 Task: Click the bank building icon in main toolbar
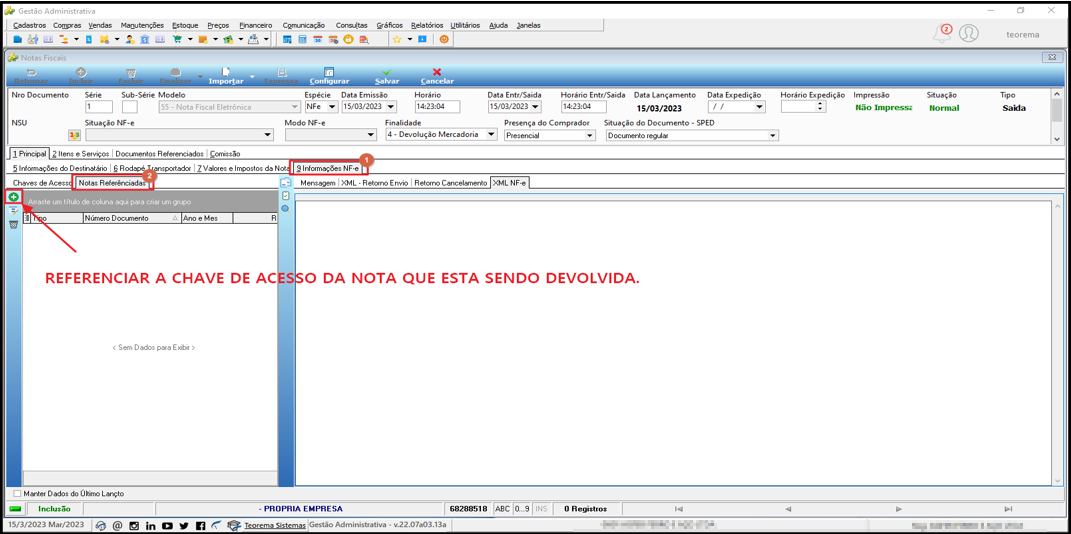[144, 40]
